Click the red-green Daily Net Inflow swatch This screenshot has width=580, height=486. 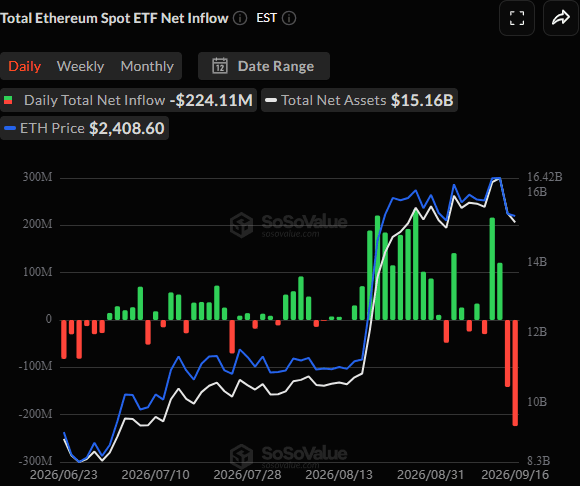click(x=8, y=100)
